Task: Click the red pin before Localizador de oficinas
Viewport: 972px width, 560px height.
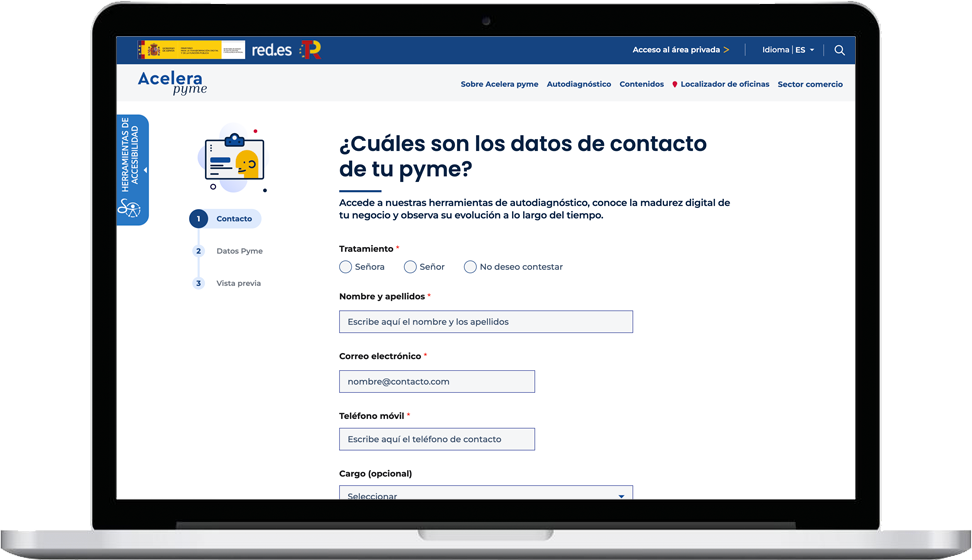Action: [674, 84]
